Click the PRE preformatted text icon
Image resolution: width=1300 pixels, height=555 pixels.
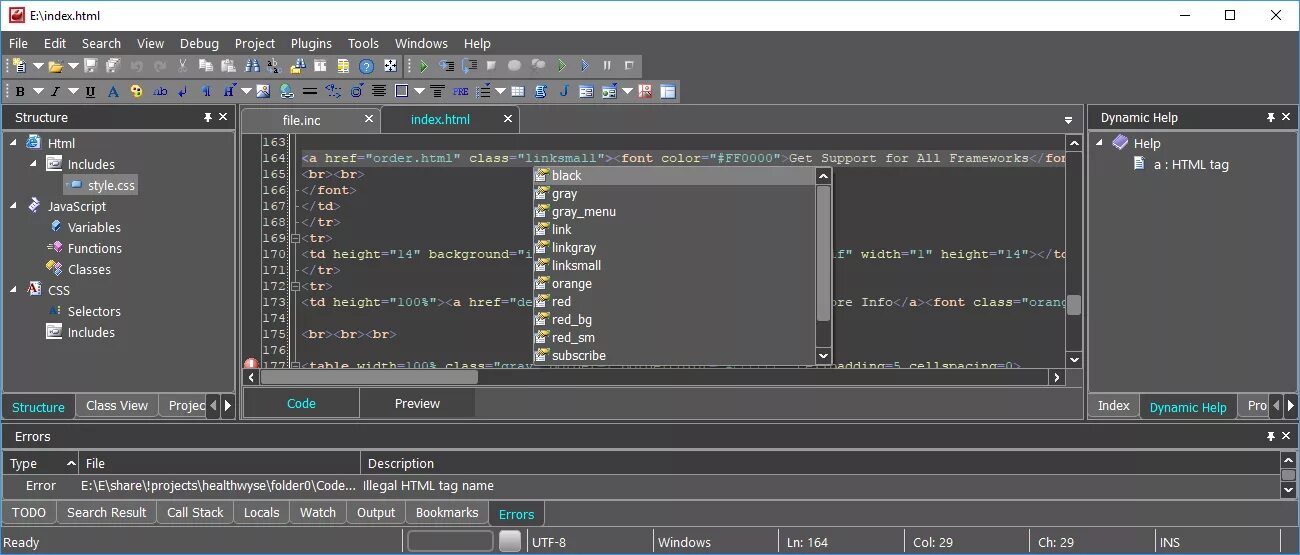(x=460, y=91)
